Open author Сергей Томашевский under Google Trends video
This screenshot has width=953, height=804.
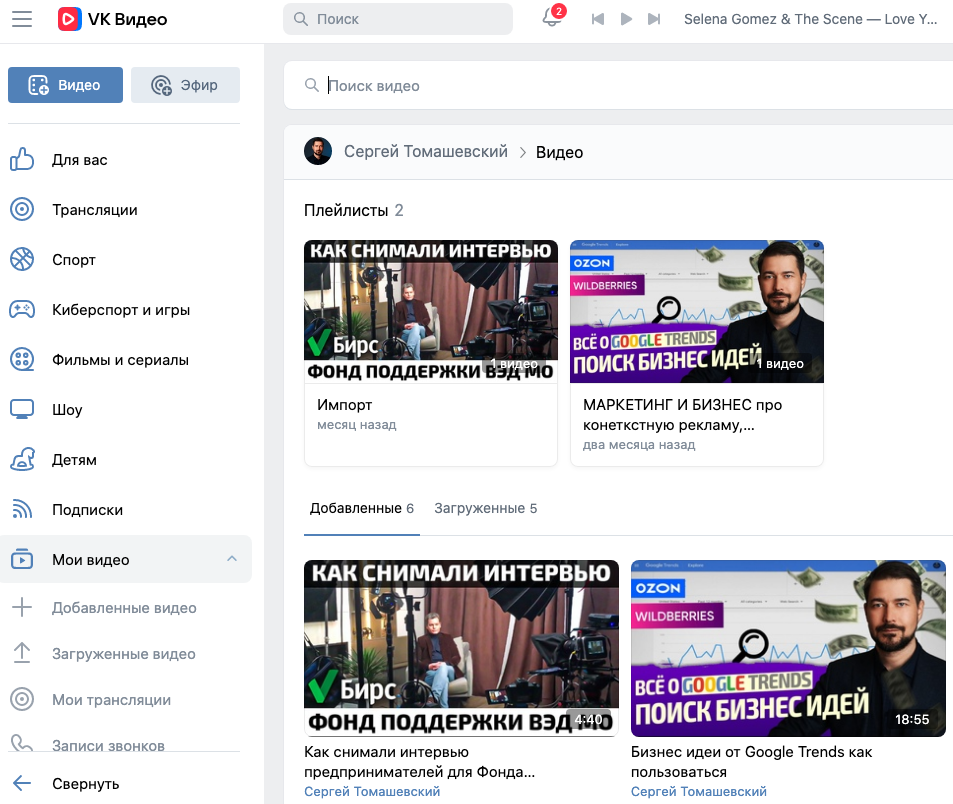coord(699,791)
